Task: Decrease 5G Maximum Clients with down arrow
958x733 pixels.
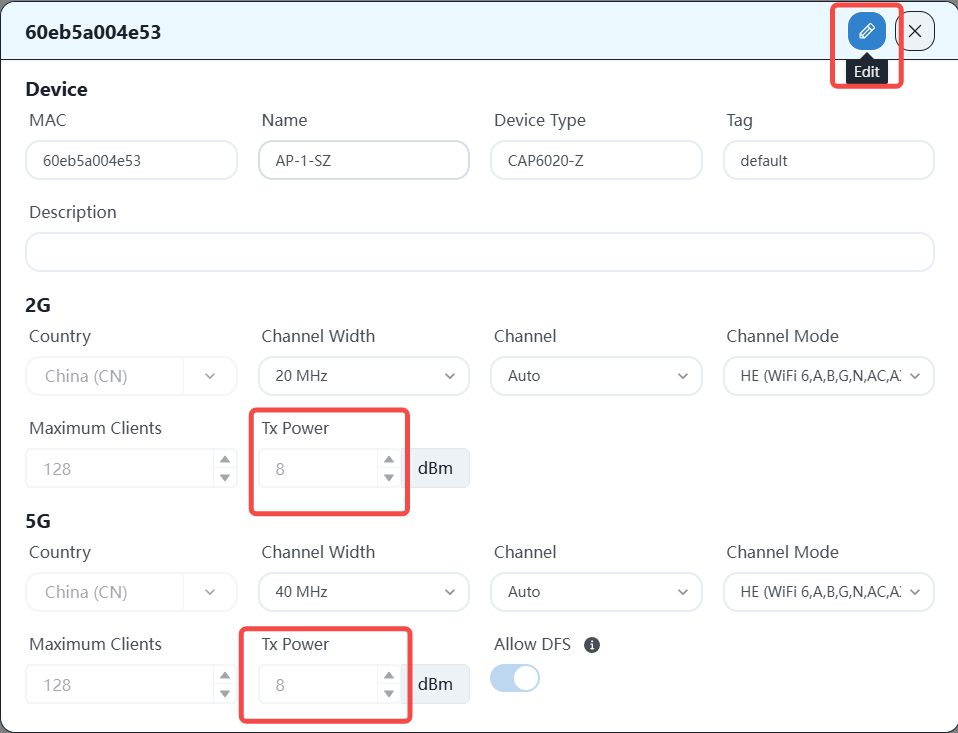Action: tap(225, 693)
